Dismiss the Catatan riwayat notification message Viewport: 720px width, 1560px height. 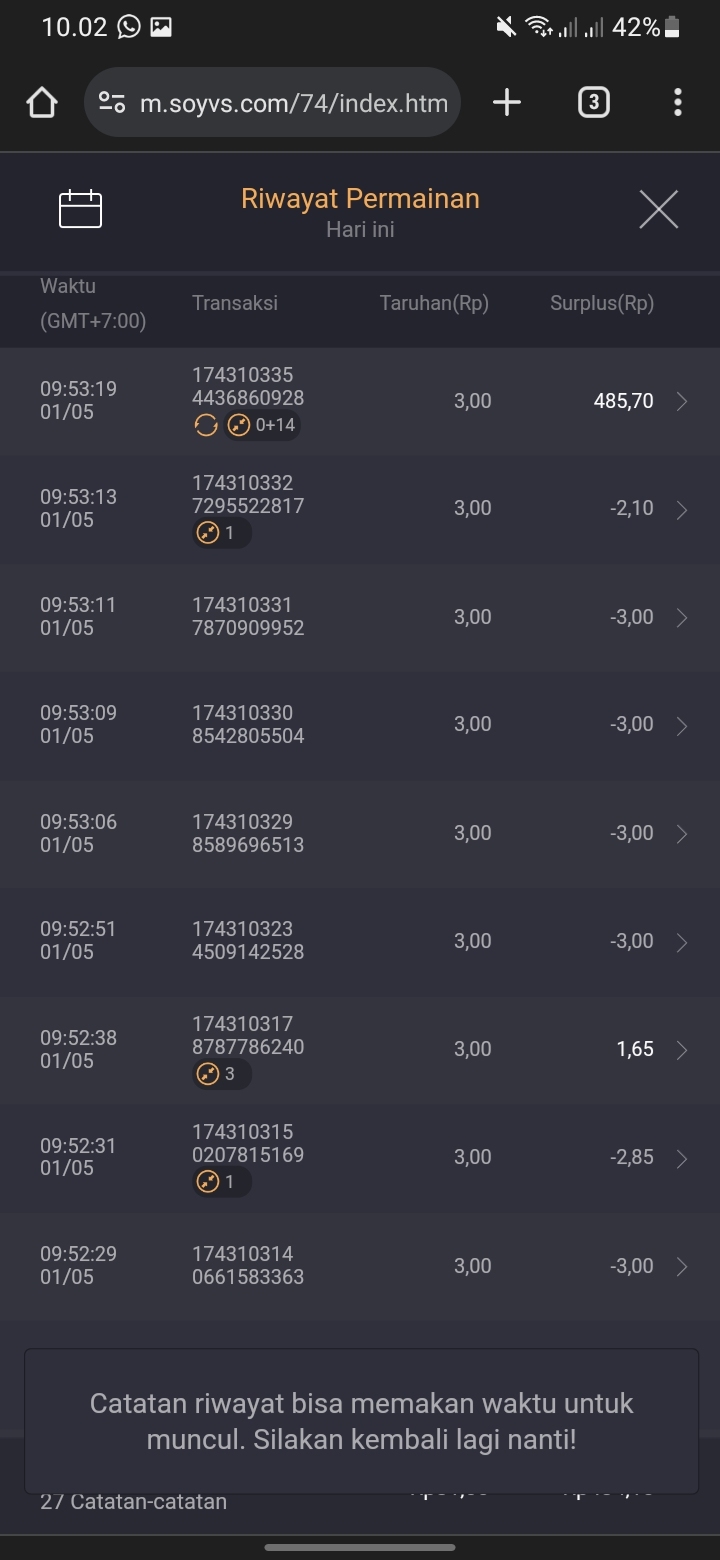[361, 1421]
